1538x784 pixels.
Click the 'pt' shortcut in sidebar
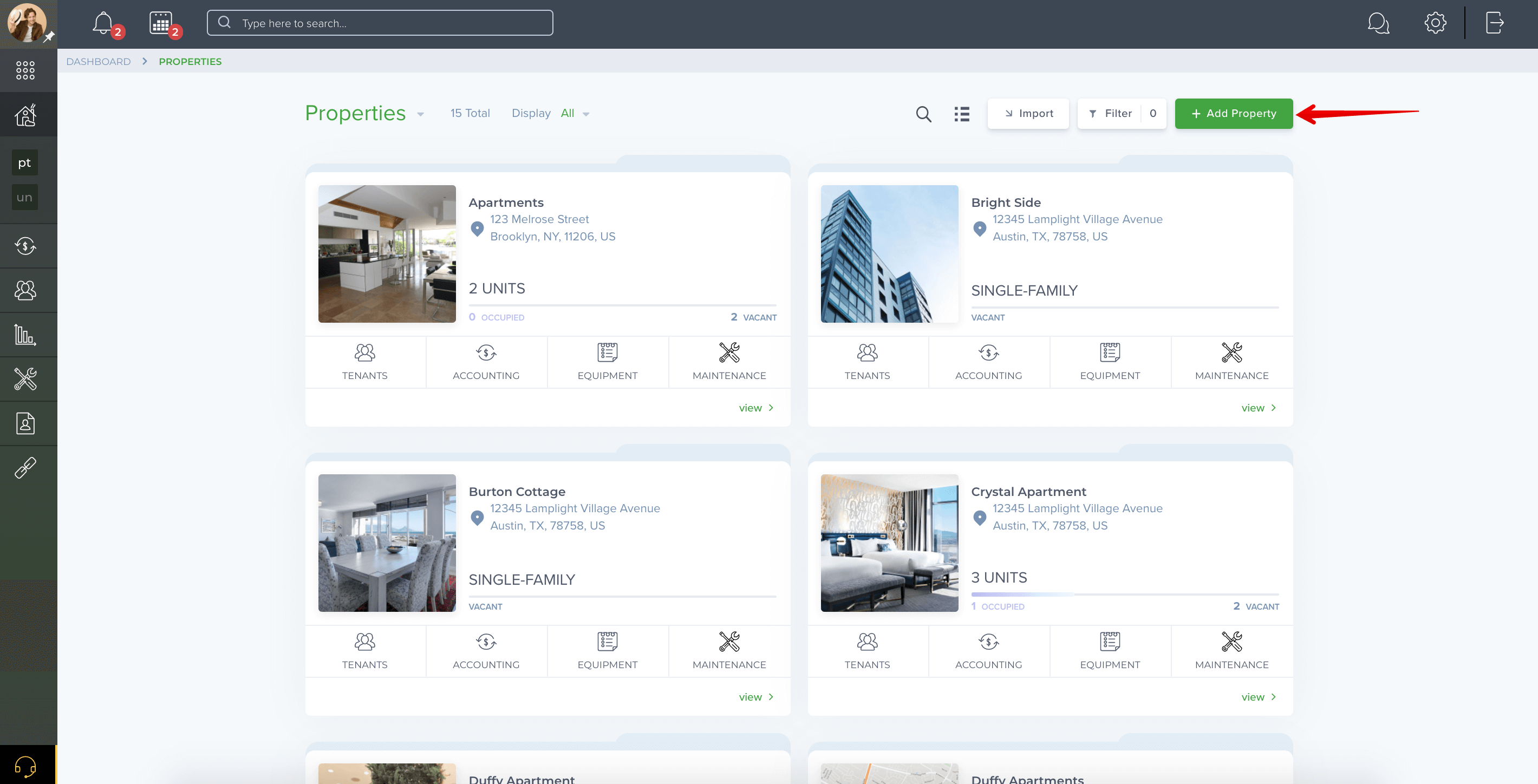(24, 162)
